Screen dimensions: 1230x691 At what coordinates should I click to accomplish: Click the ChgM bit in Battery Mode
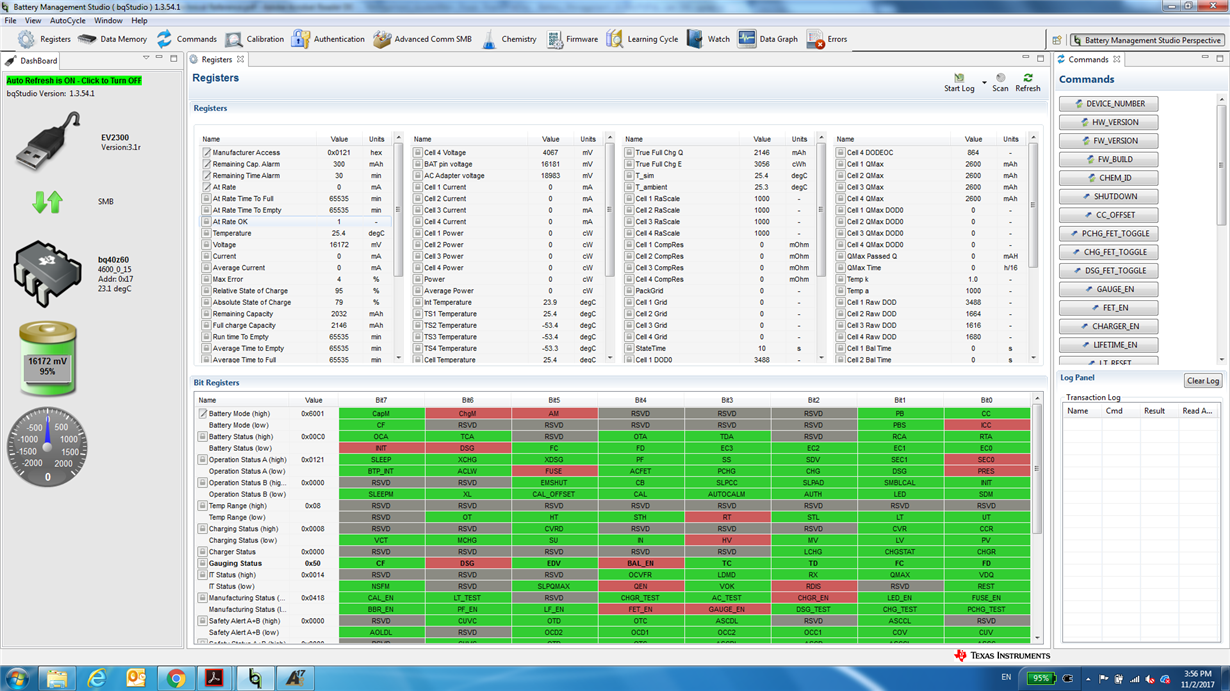point(467,413)
